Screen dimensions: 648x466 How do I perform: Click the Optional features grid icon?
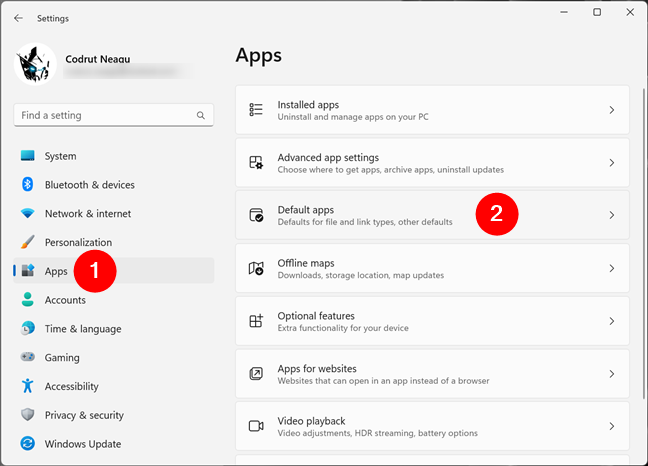pos(256,321)
